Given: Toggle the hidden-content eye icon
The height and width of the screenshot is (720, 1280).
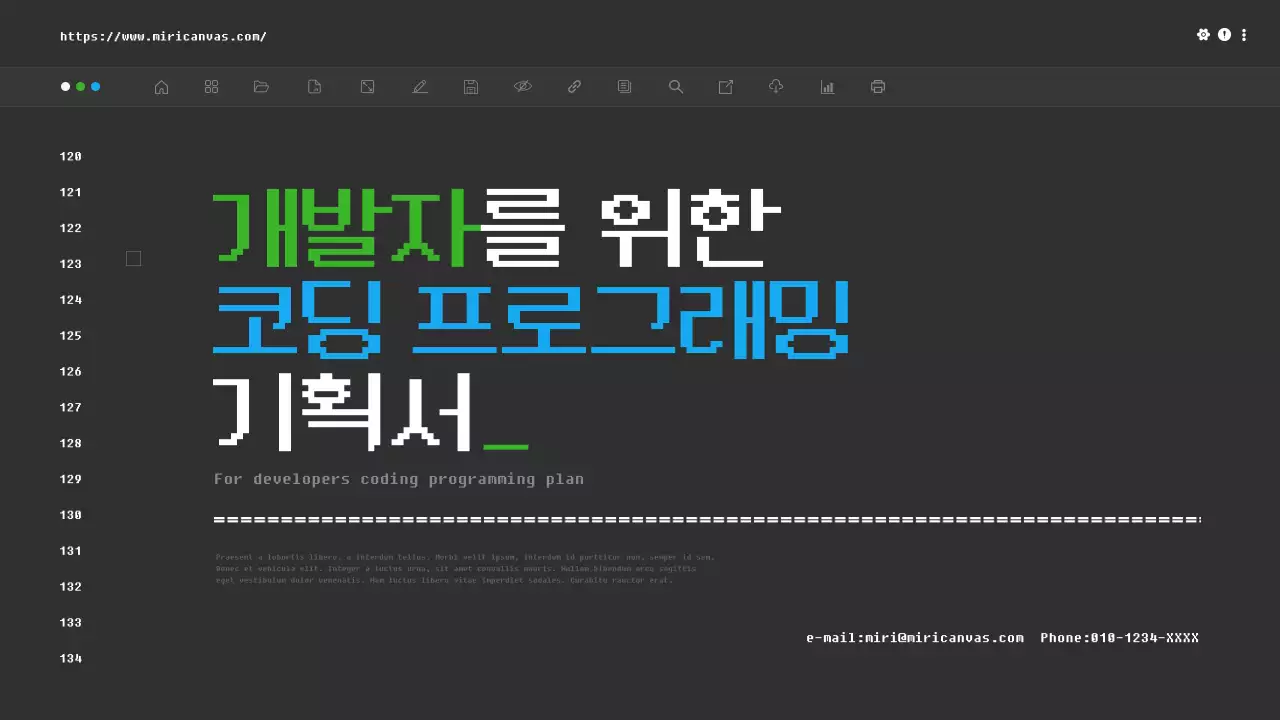Looking at the screenshot, I should click(x=523, y=86).
